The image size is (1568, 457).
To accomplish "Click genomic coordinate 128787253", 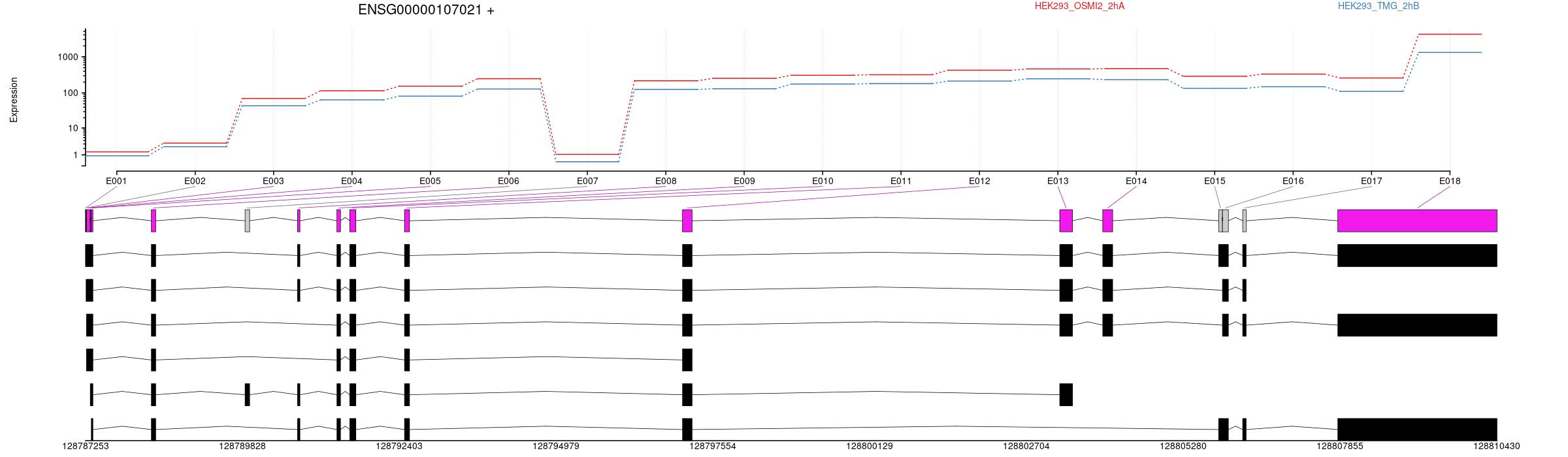I will click(x=86, y=447).
